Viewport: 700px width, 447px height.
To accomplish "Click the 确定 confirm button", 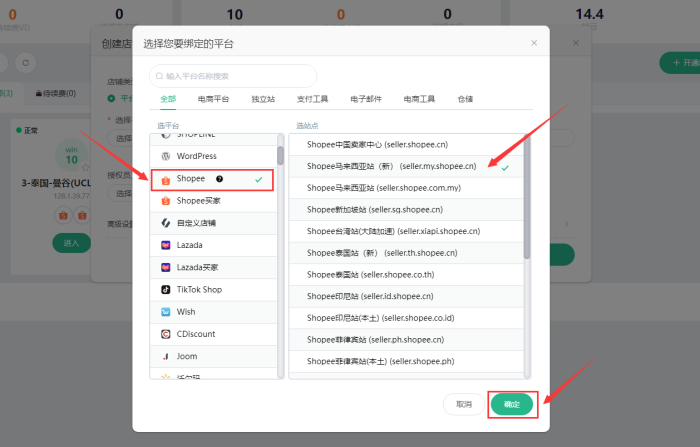I will [x=512, y=405].
